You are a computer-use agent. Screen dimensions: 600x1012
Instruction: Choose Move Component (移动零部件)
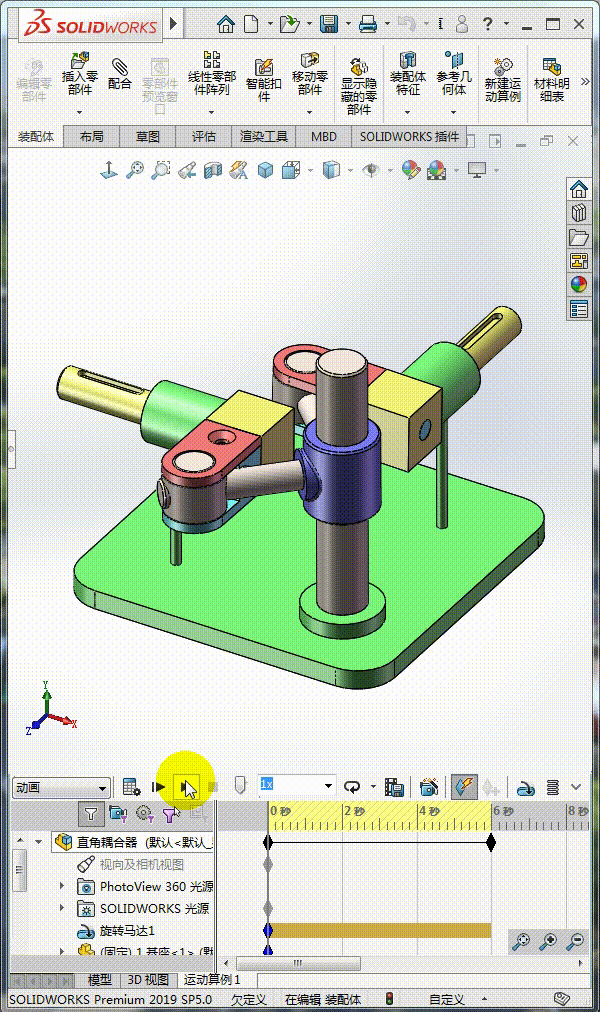point(310,75)
